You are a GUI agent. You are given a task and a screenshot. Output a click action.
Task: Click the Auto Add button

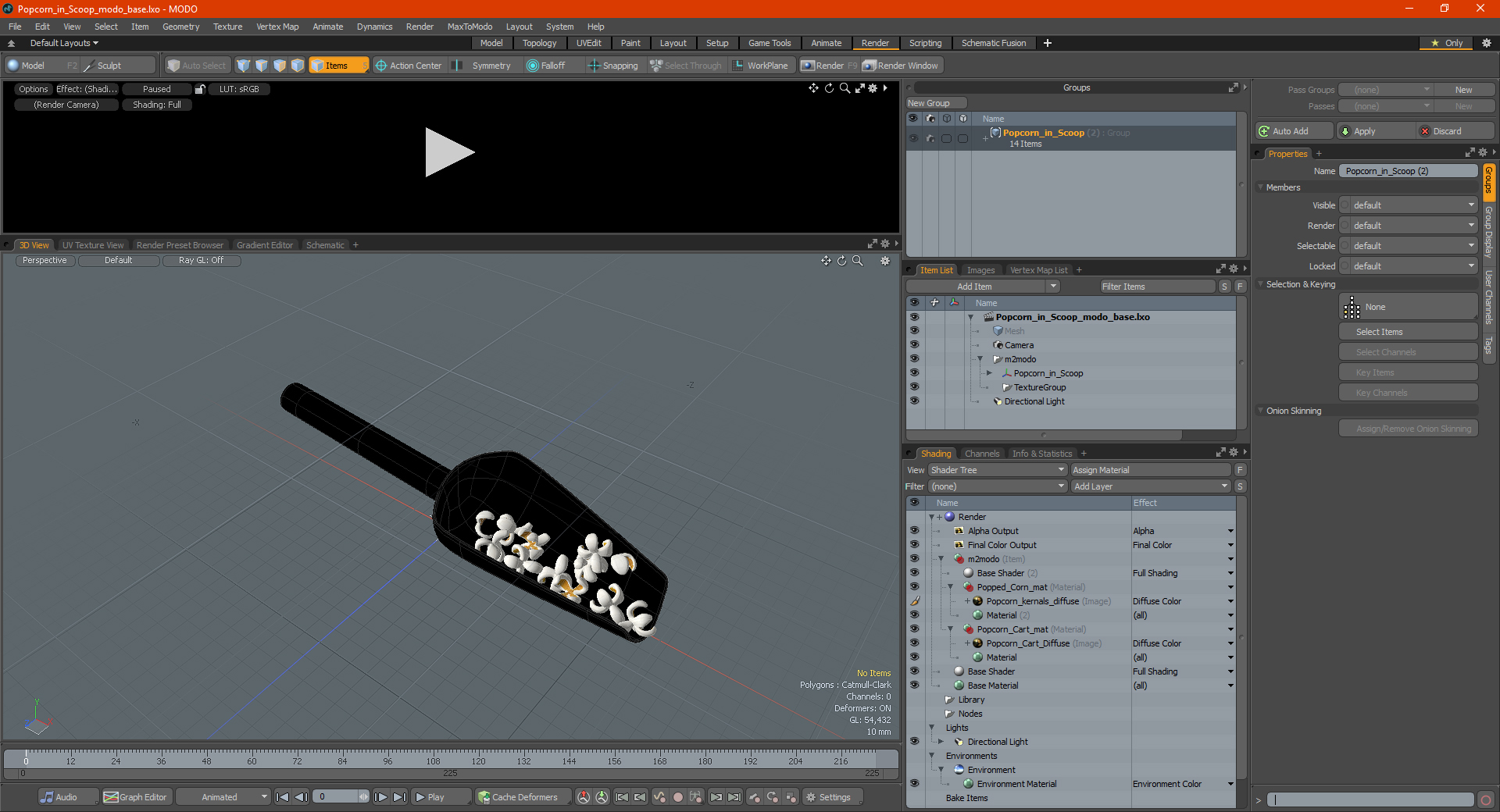[x=1294, y=131]
